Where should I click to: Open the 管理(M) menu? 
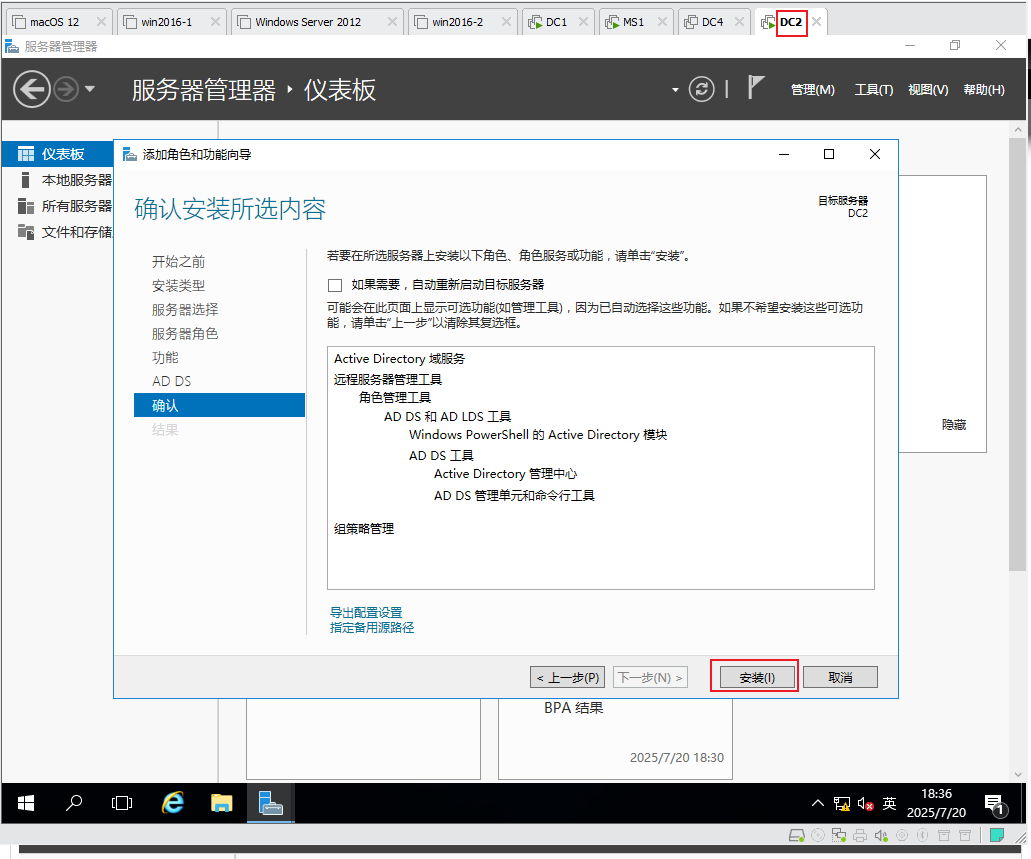point(813,89)
